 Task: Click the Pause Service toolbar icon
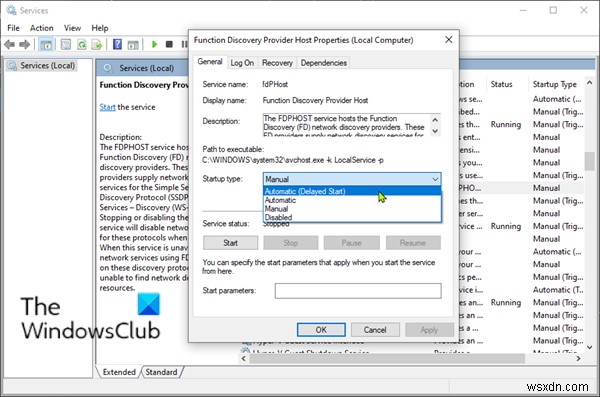[184, 44]
